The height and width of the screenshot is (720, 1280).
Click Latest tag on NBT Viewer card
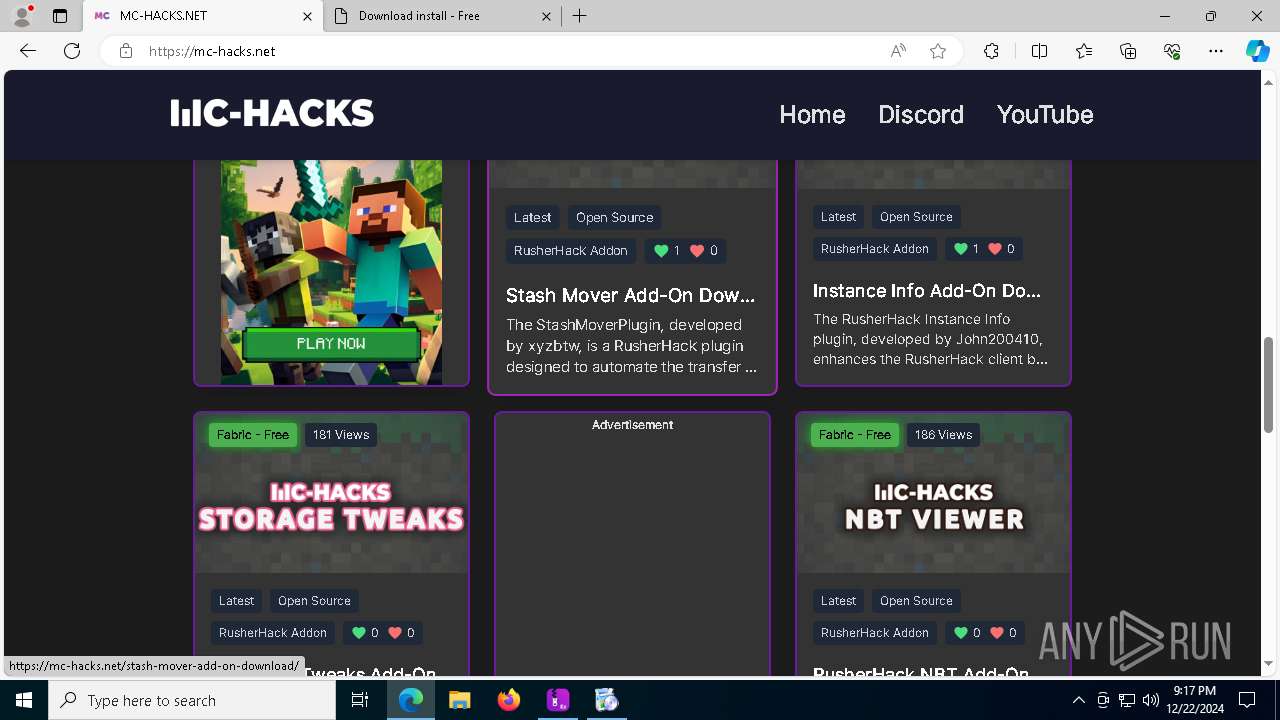838,601
